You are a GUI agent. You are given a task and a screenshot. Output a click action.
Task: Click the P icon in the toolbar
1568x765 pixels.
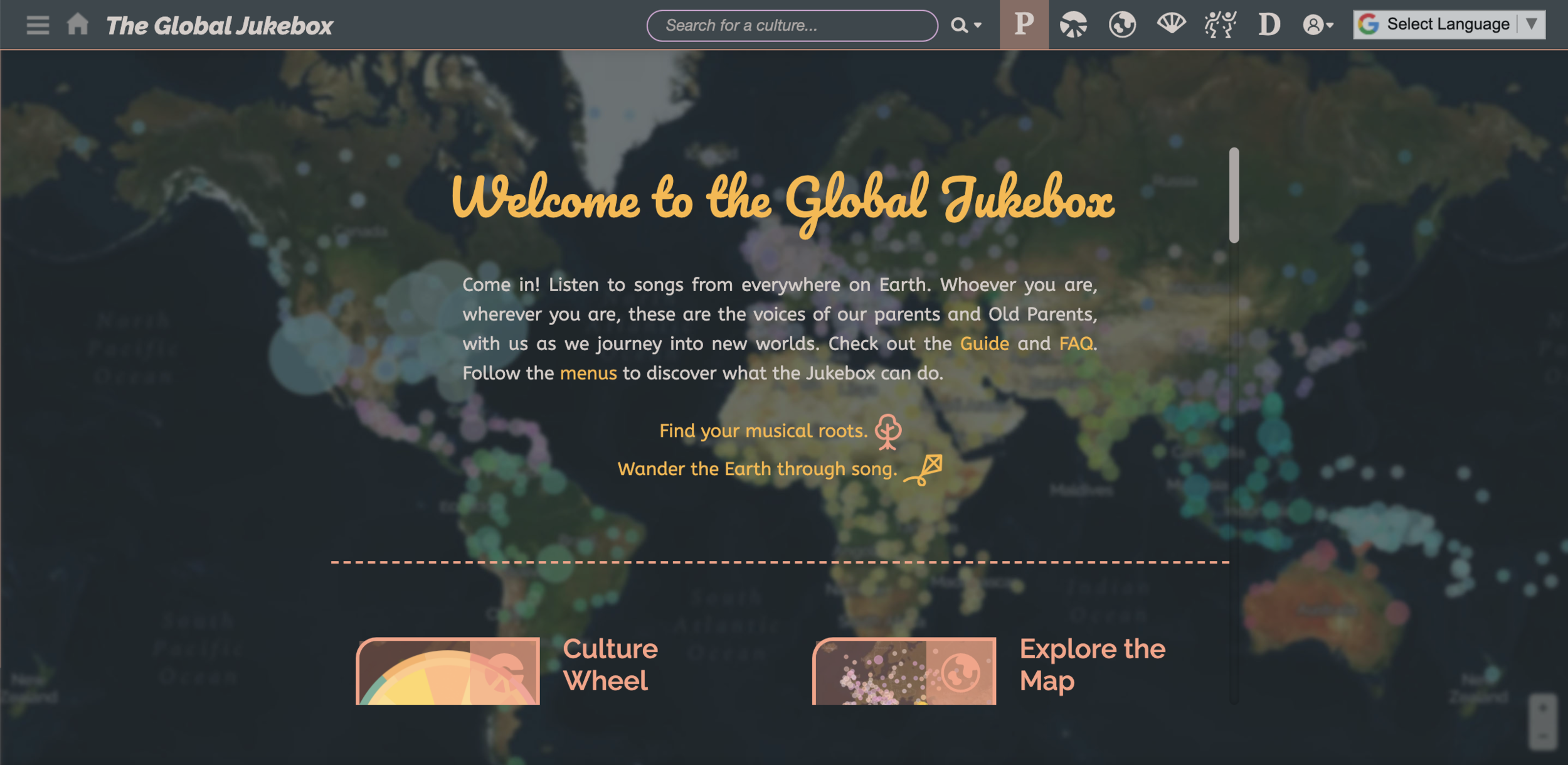pos(1024,24)
